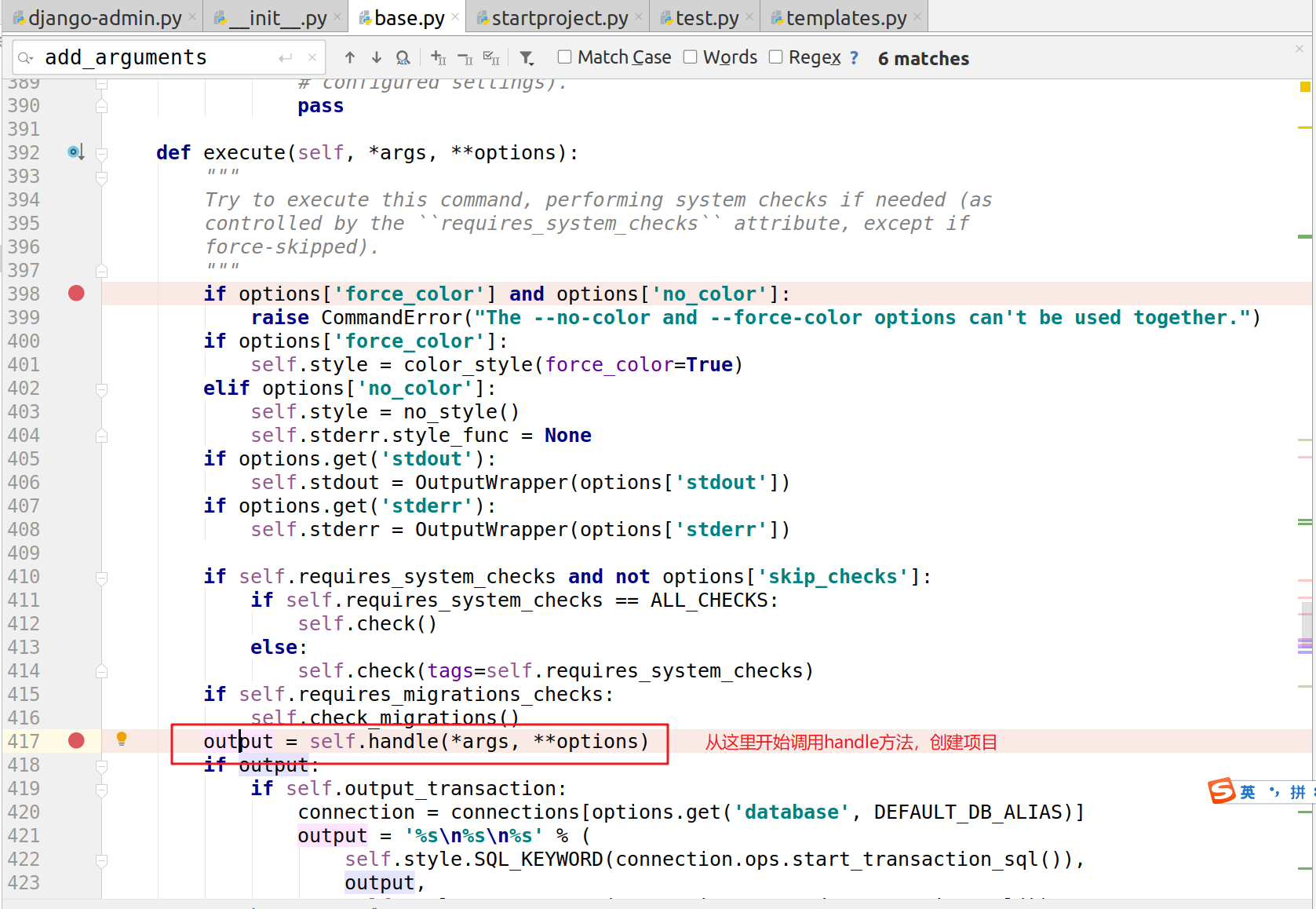Click the fold end marker at line 404
The width and height of the screenshot is (1316, 909).
[101, 436]
